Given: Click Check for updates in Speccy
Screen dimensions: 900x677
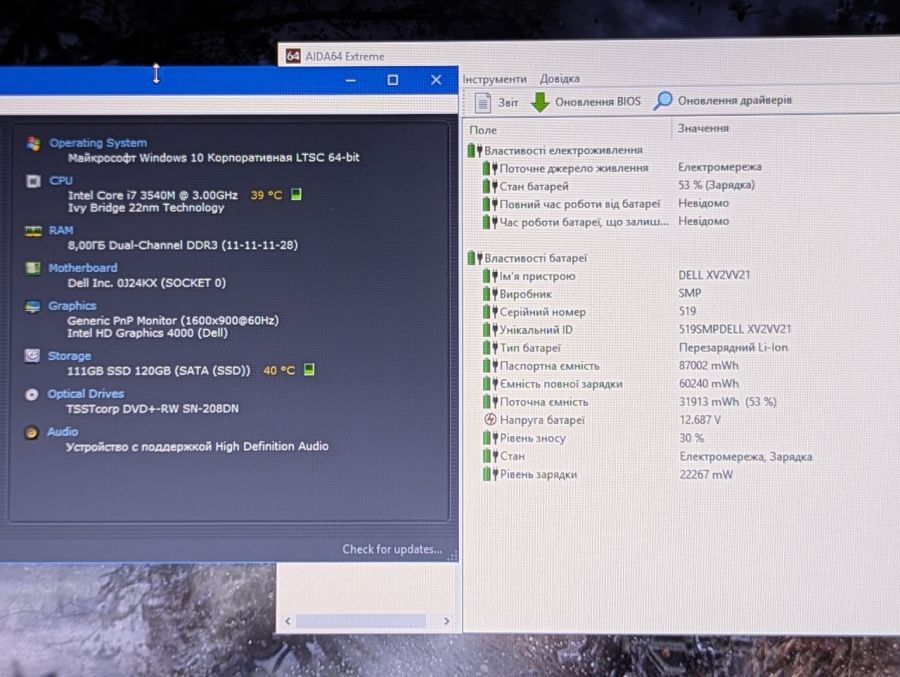Looking at the screenshot, I should (x=393, y=550).
